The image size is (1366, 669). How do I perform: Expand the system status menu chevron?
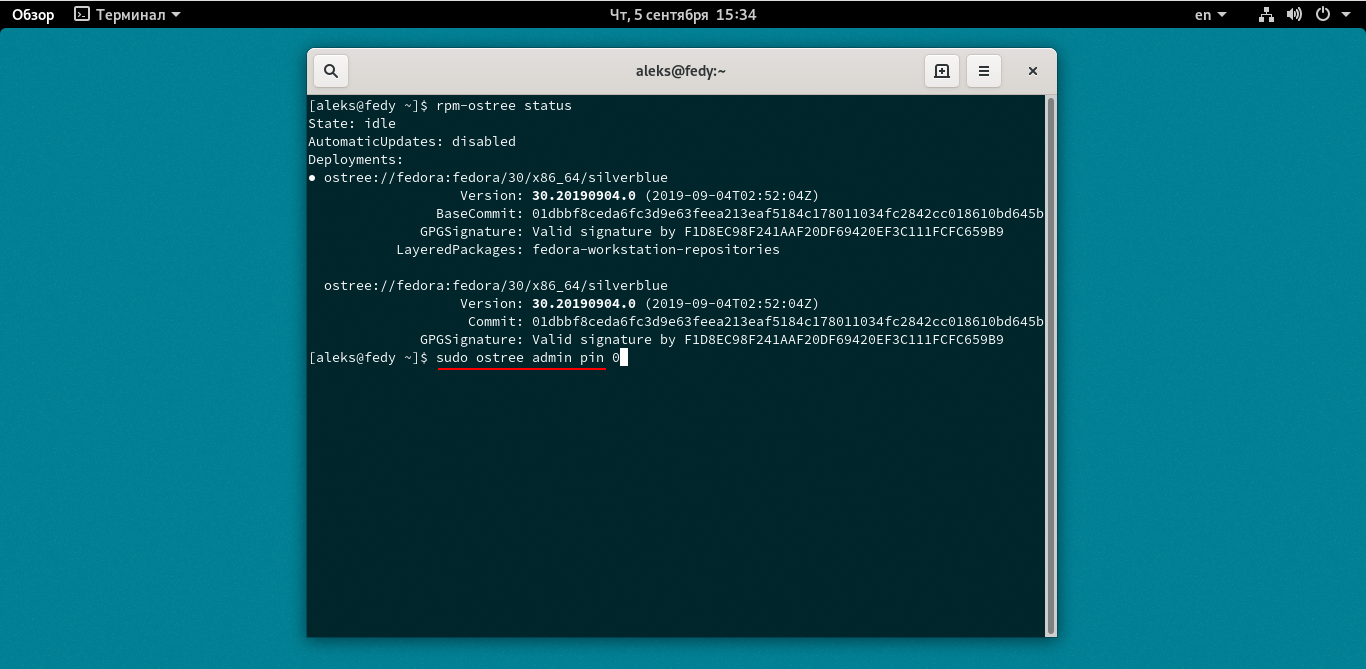pos(1346,14)
